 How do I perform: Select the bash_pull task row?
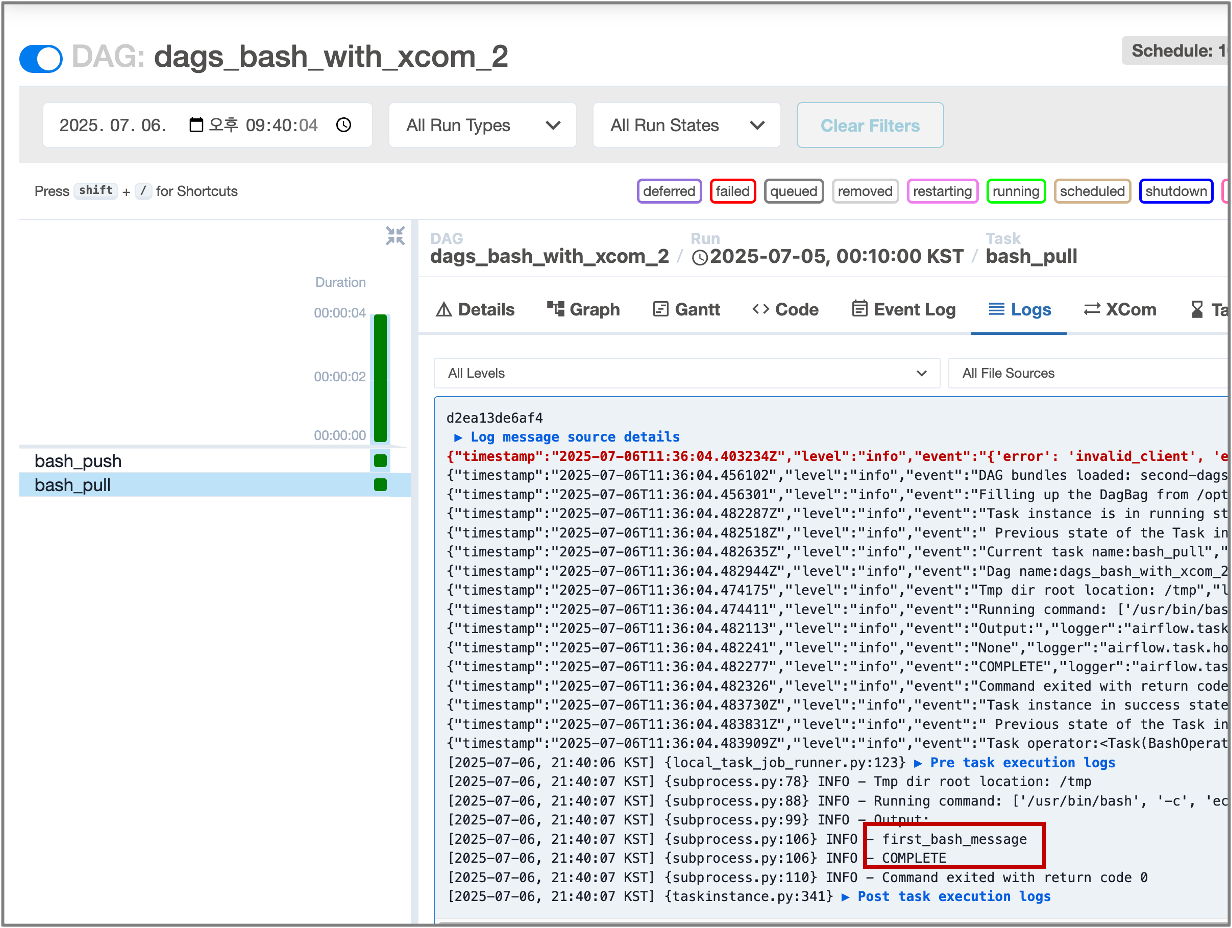pyautogui.click(x=215, y=485)
